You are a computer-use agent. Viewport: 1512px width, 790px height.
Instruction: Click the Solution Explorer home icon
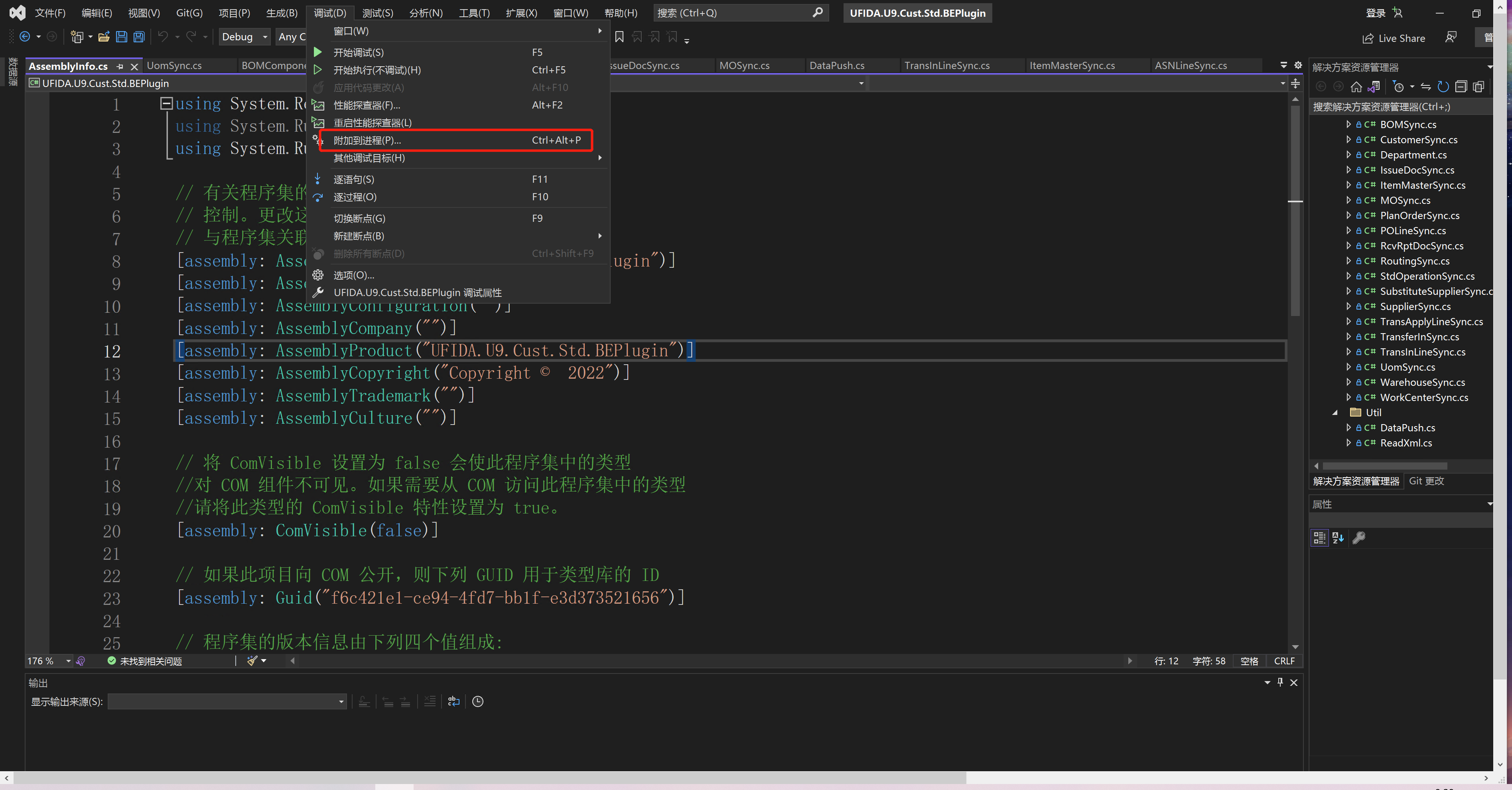[1356, 87]
